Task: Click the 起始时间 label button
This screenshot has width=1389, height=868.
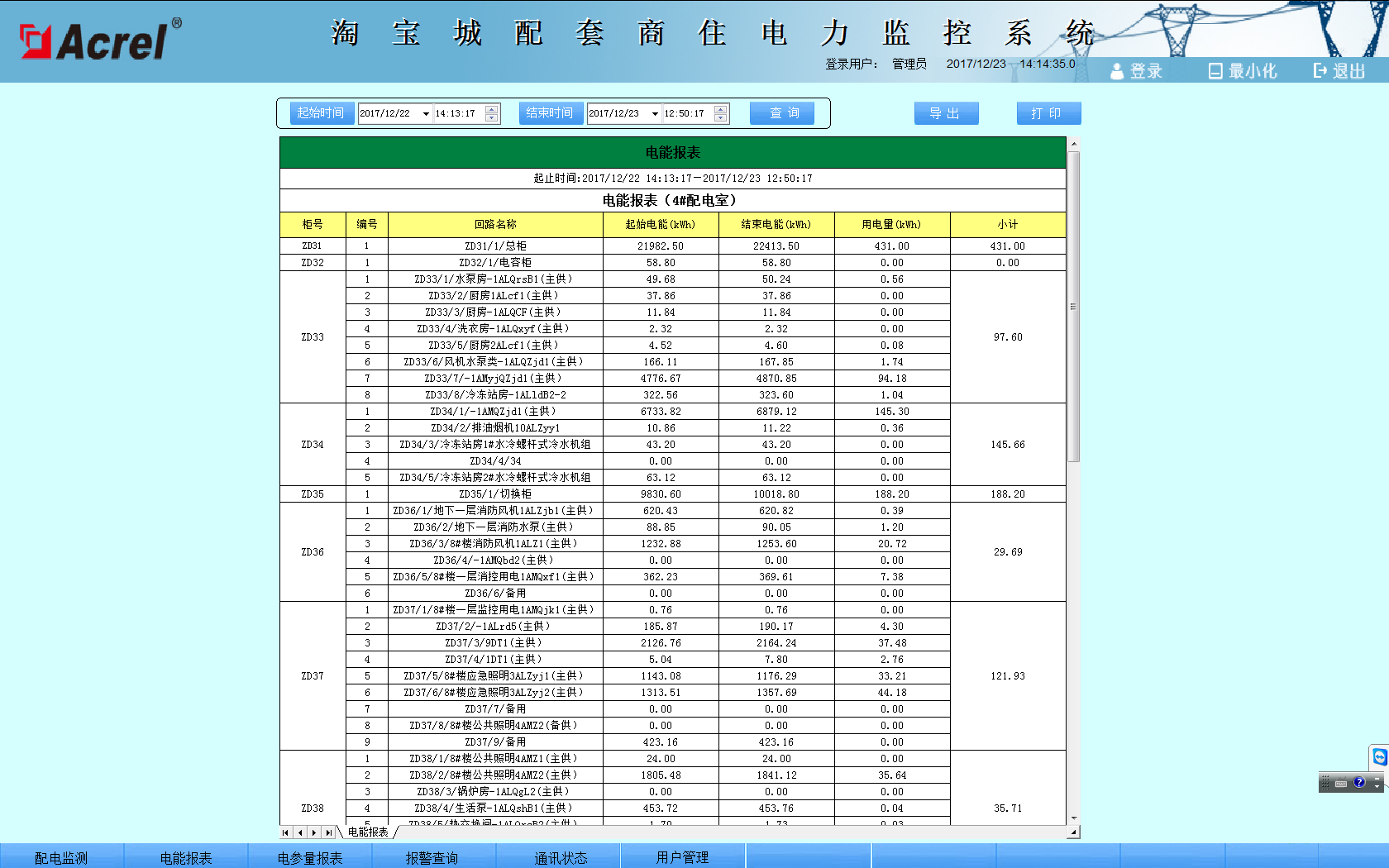Action: coord(322,113)
